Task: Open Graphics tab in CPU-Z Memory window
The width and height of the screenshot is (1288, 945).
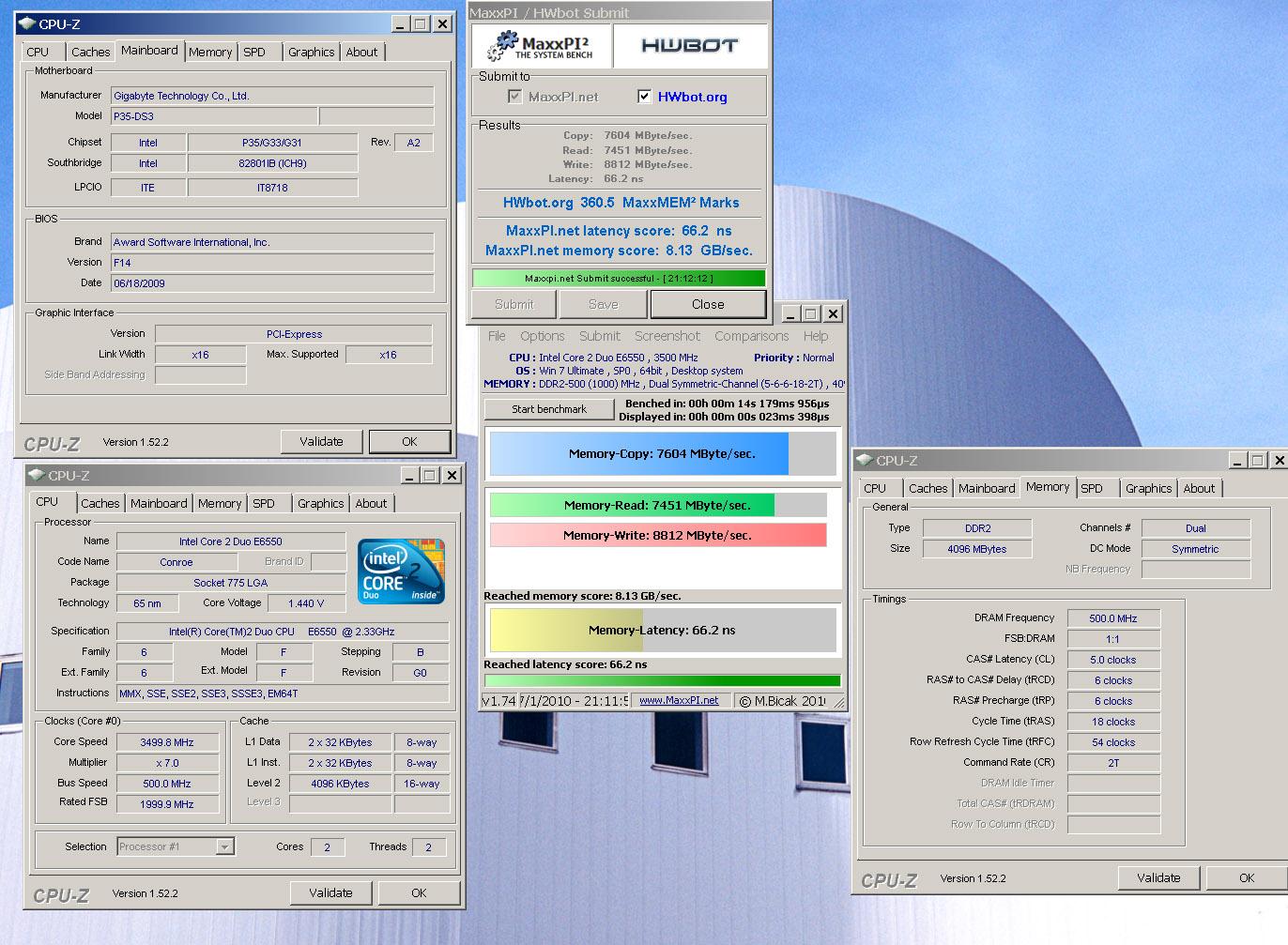Action: 1149,488
